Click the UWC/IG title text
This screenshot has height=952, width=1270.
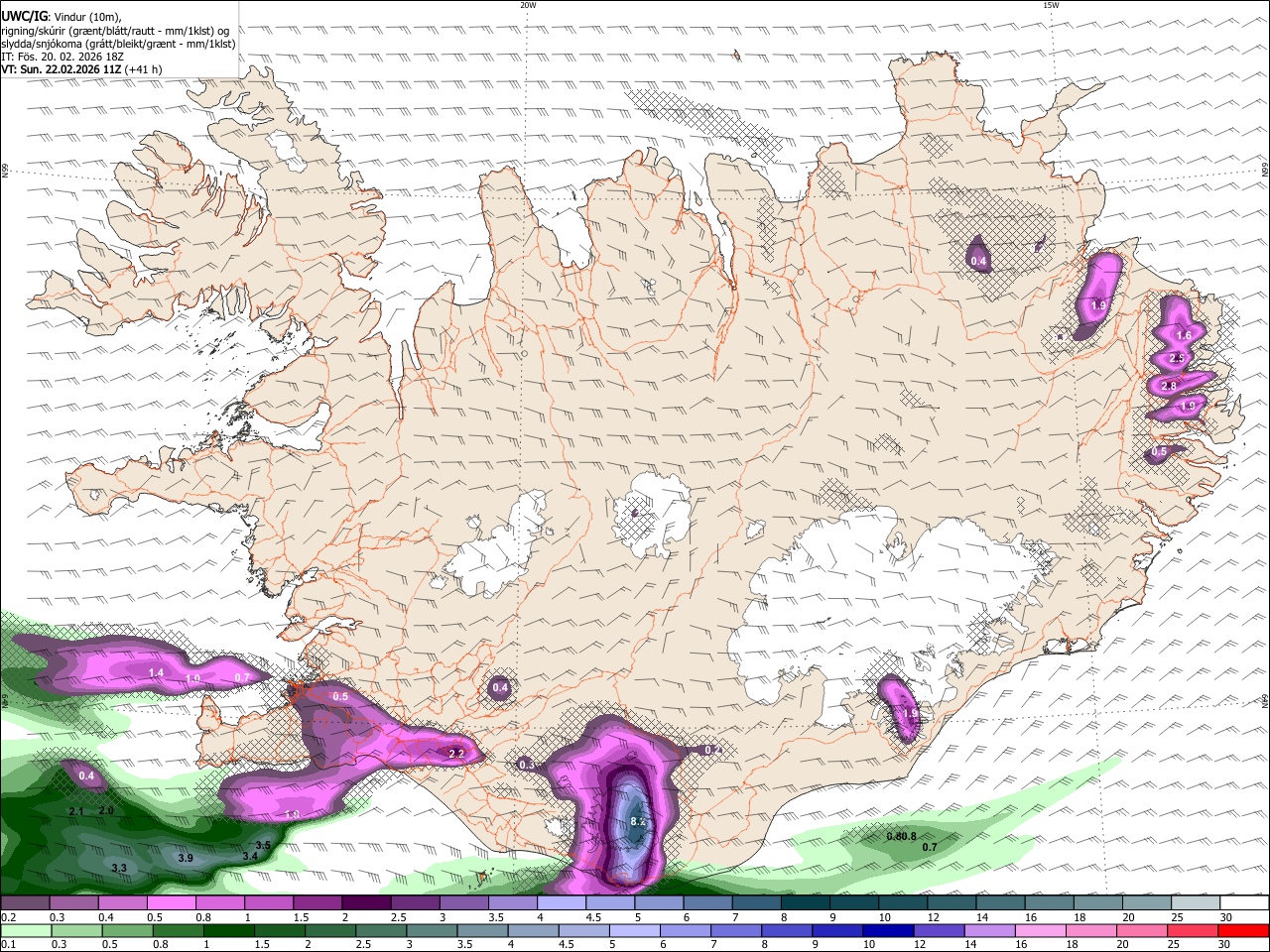[x=24, y=16]
